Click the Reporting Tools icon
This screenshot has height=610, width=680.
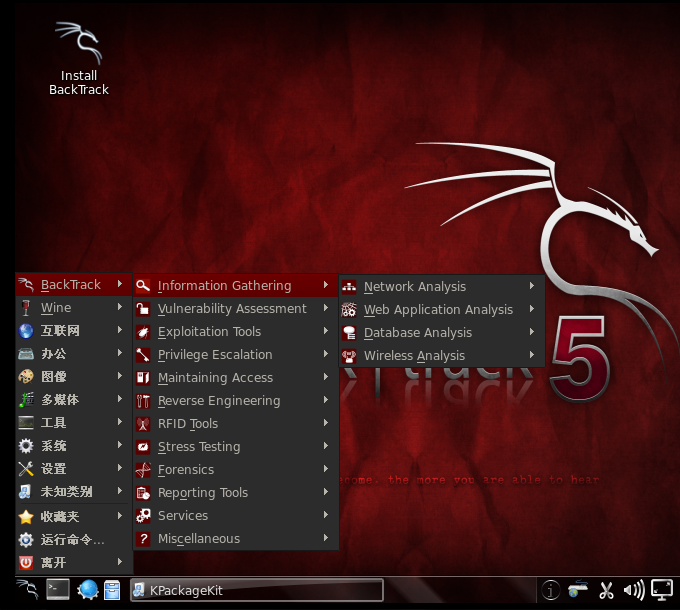pyautogui.click(x=143, y=493)
